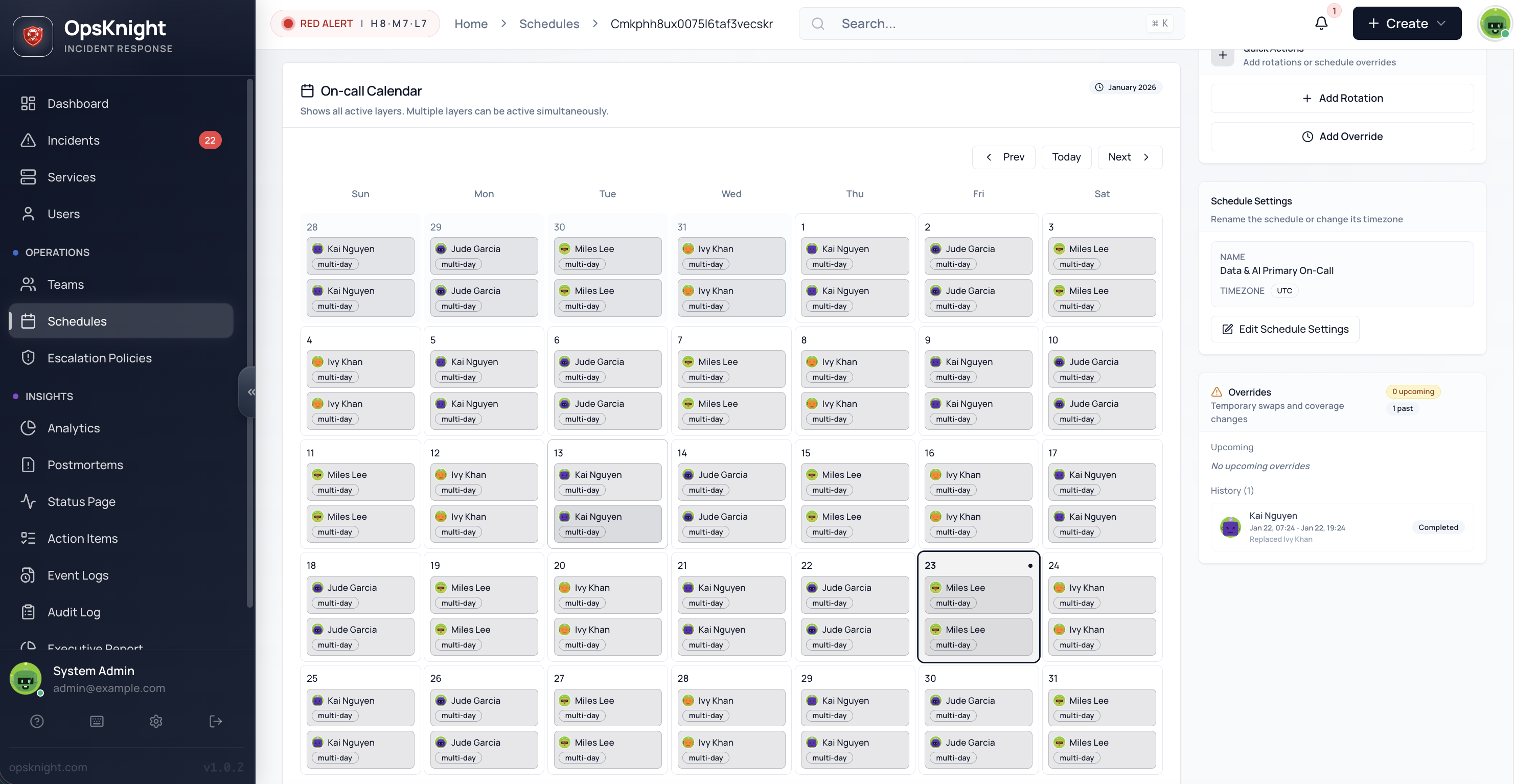Click Add Override button

1342,136
